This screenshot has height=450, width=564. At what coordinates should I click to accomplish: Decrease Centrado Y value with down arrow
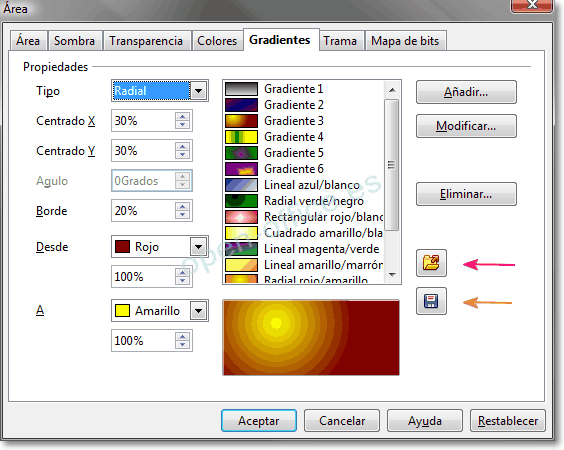pos(183,154)
